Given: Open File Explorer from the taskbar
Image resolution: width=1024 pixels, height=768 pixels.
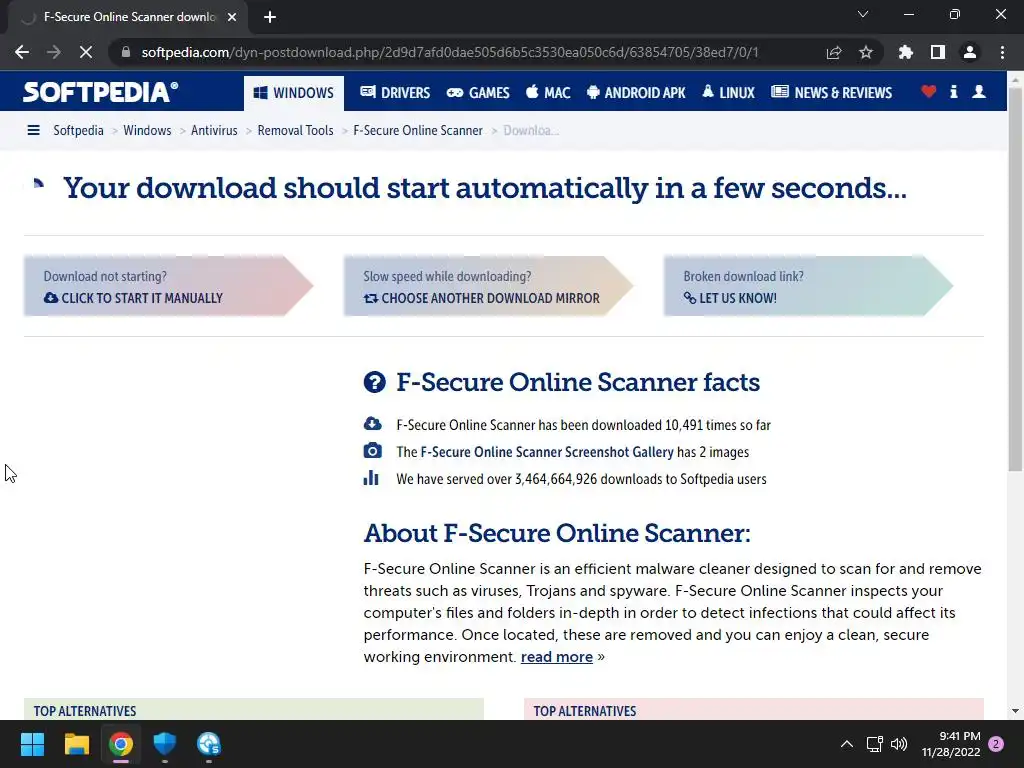Looking at the screenshot, I should 76,744.
